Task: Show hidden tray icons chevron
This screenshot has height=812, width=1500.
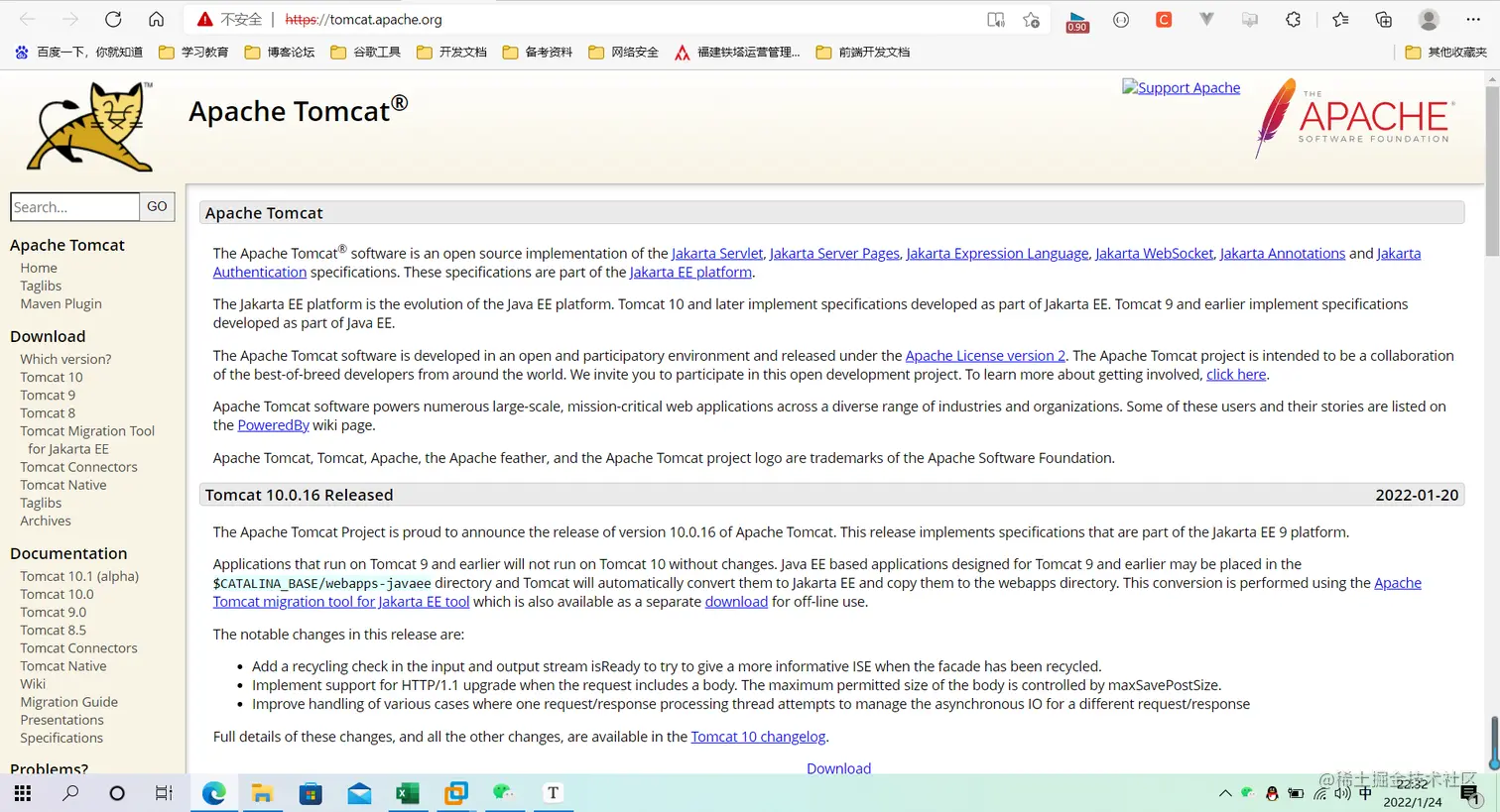Action: pos(1225,793)
